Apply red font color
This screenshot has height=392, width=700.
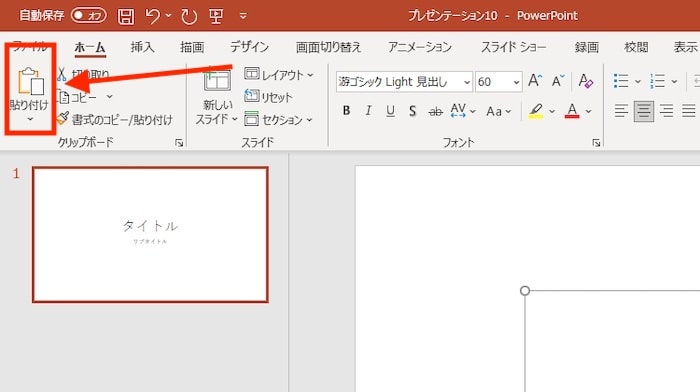click(x=572, y=111)
